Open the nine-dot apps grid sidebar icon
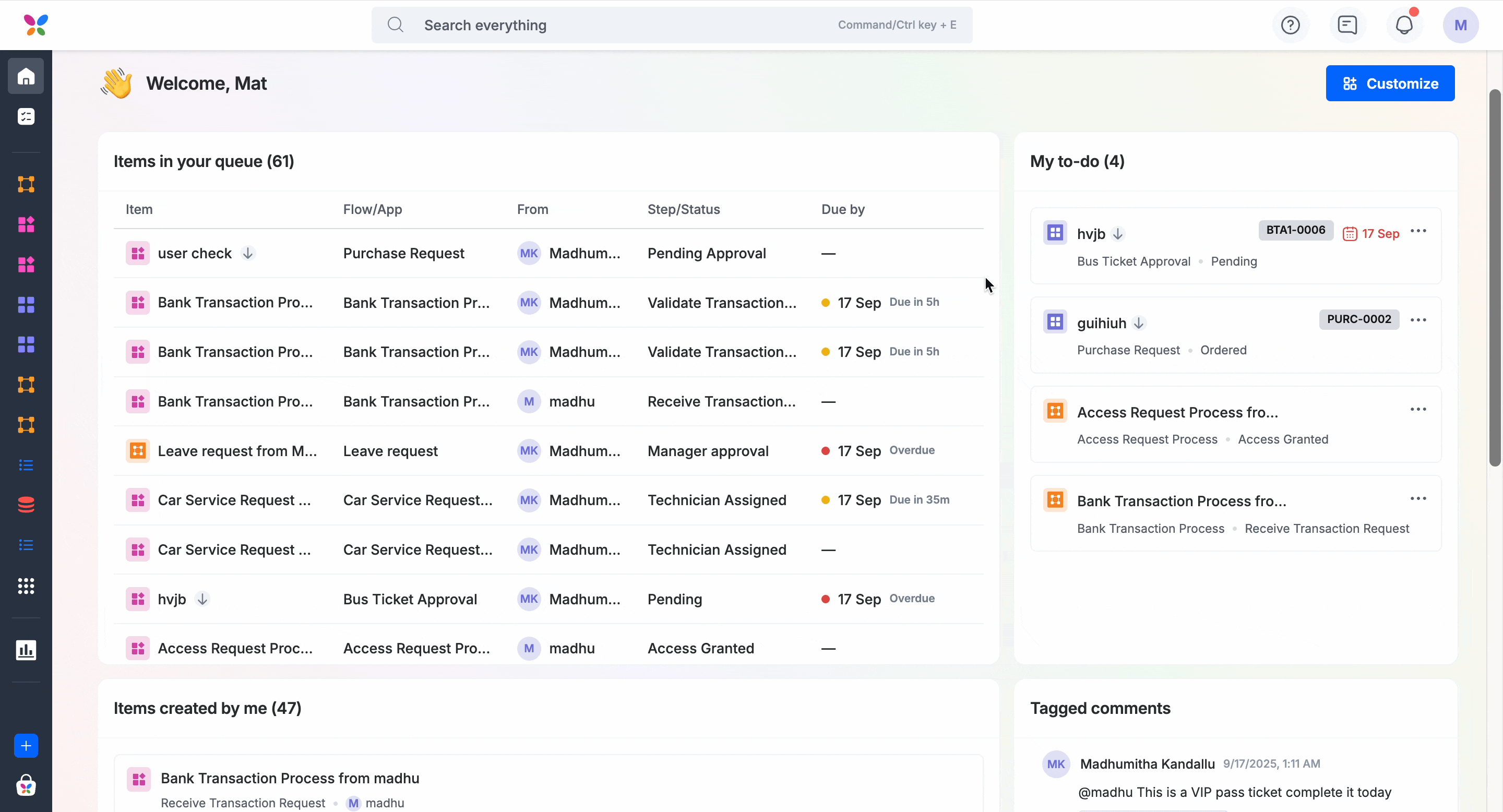Screen dimensions: 1503x812 (26, 586)
